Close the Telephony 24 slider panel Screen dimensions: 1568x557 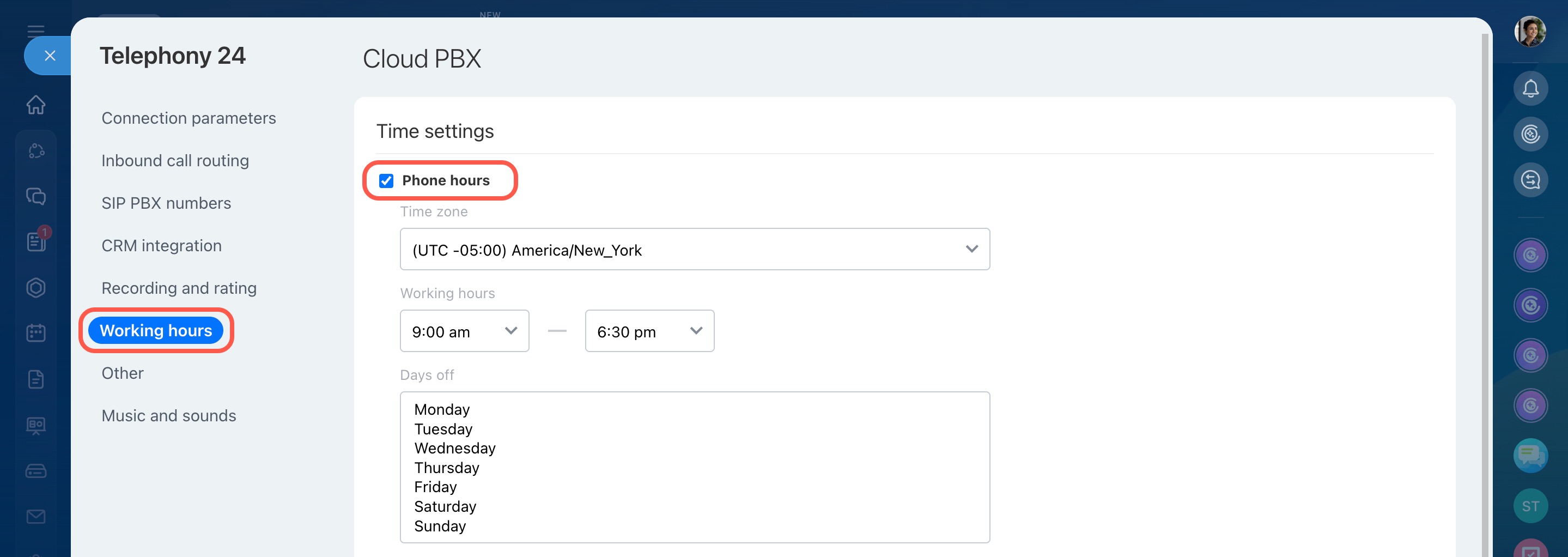pyautogui.click(x=50, y=56)
